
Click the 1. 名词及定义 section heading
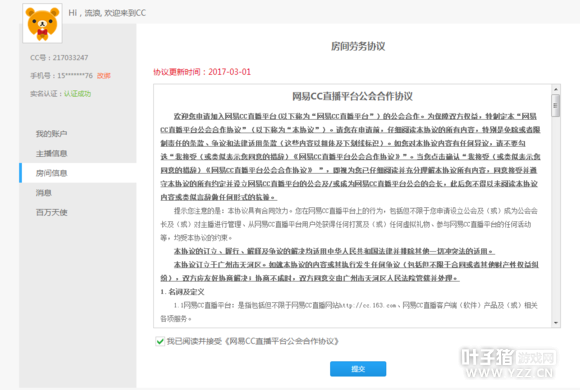[x=182, y=292]
